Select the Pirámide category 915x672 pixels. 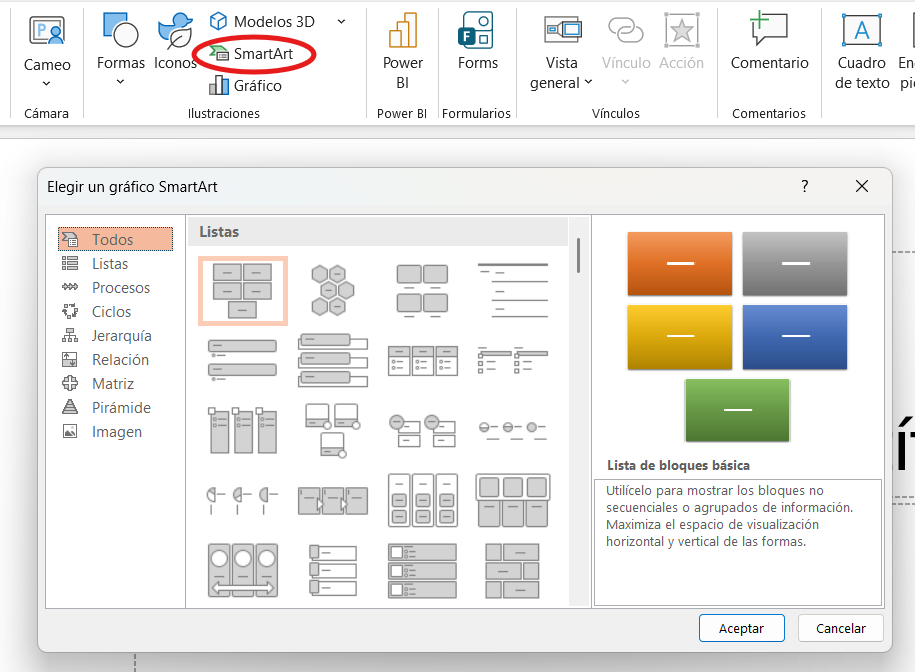click(x=116, y=407)
